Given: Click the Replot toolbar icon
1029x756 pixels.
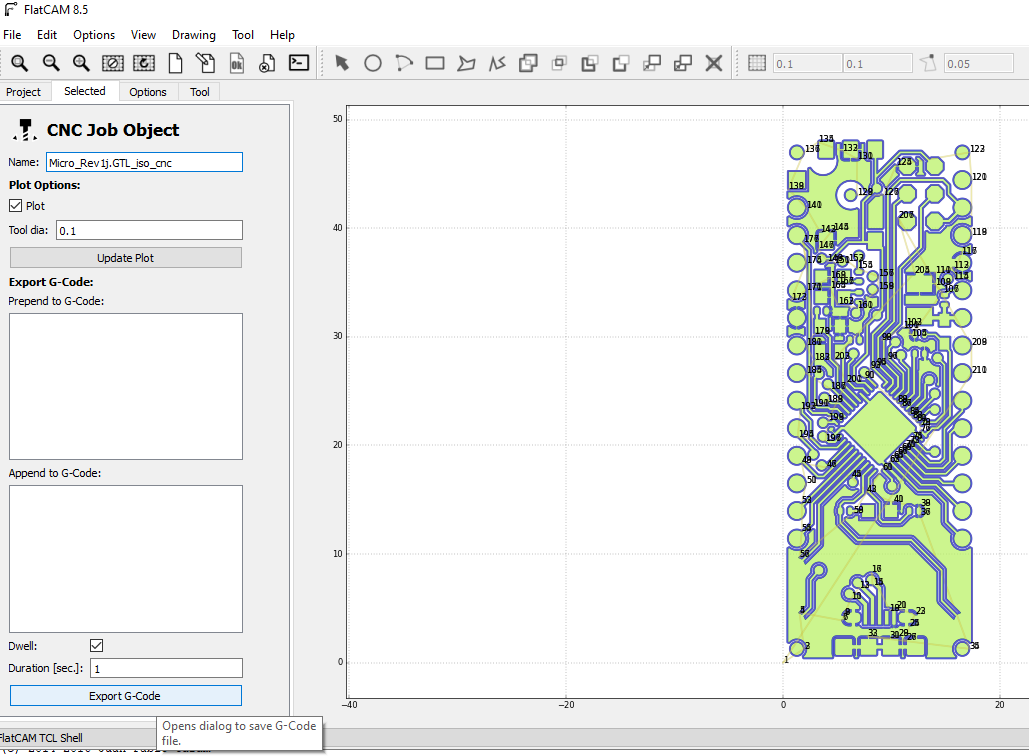Looking at the screenshot, I should pyautogui.click(x=144, y=63).
